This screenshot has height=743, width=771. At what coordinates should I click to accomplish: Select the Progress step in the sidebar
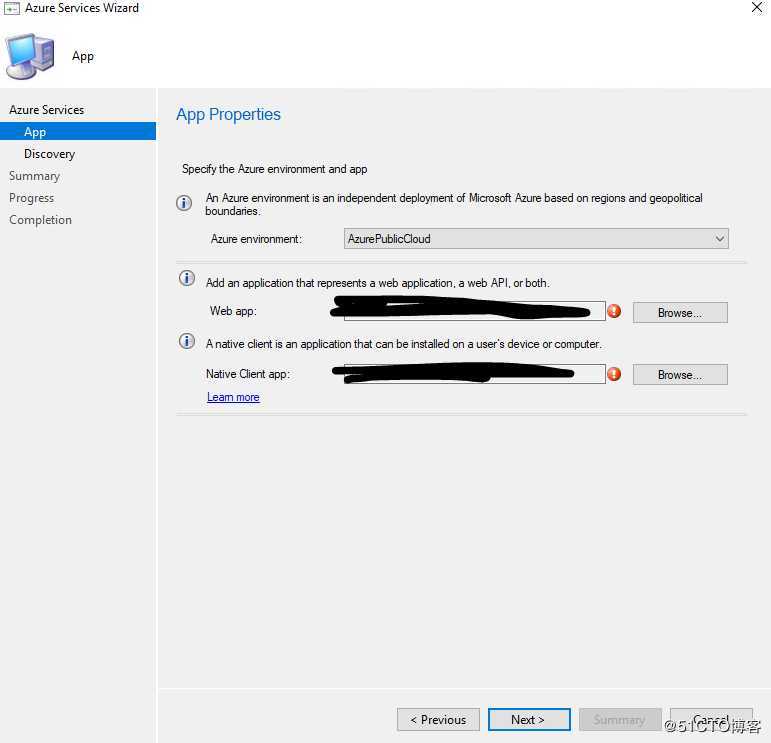click(31, 198)
